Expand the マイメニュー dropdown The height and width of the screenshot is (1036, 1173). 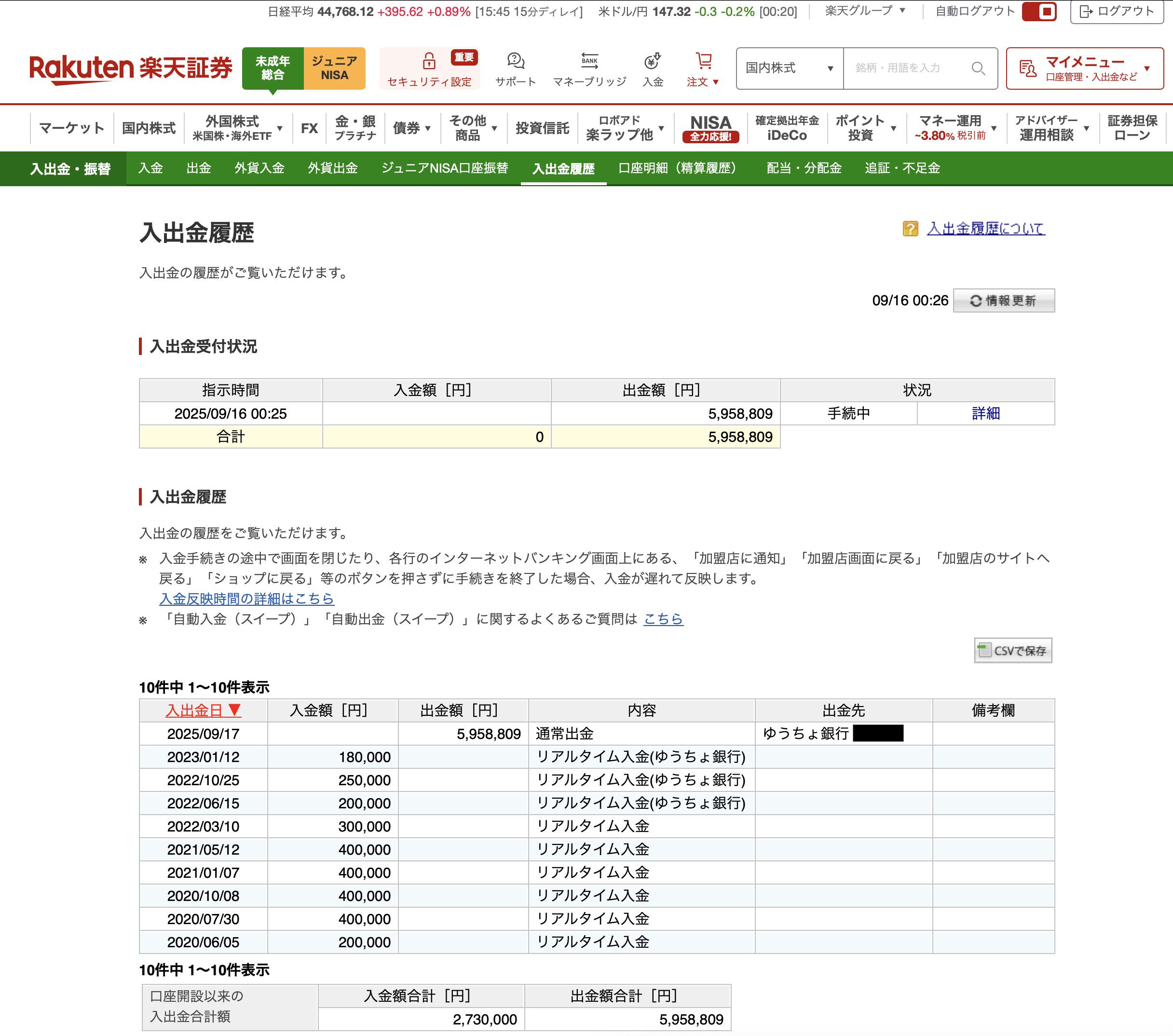point(1085,68)
